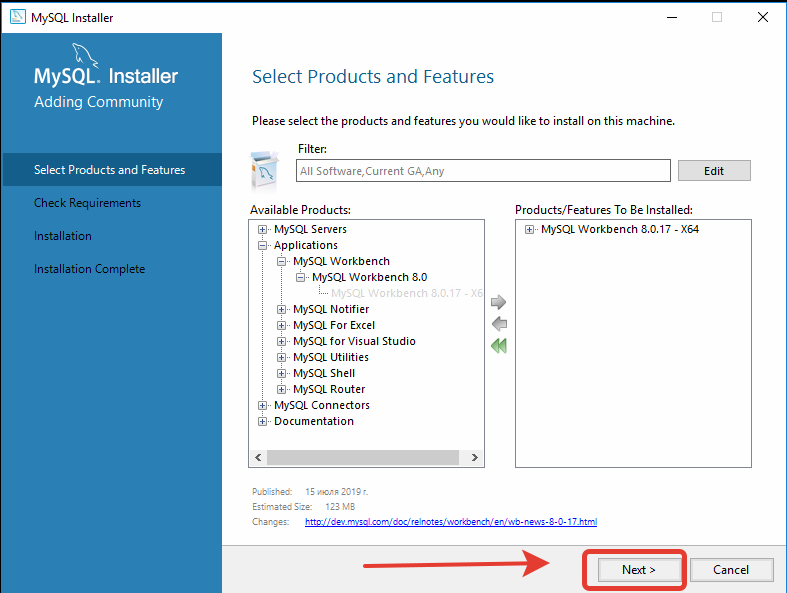Collapse the MySQL Workbench node
The image size is (787, 593).
[281, 262]
